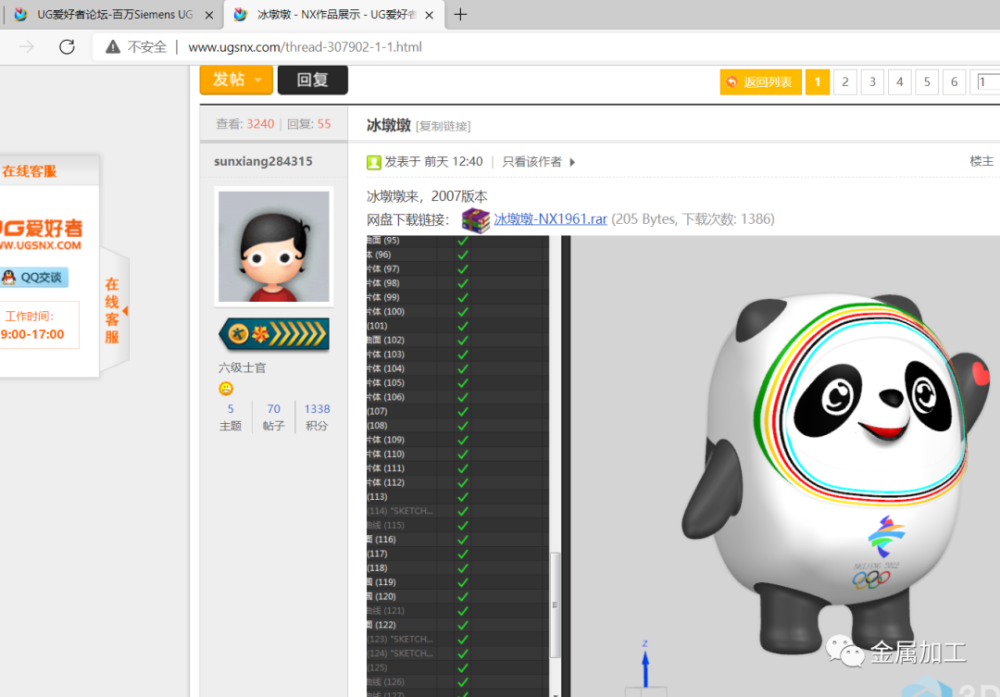Go to page 3 of the thread
The image size is (1000, 697).
click(x=872, y=82)
